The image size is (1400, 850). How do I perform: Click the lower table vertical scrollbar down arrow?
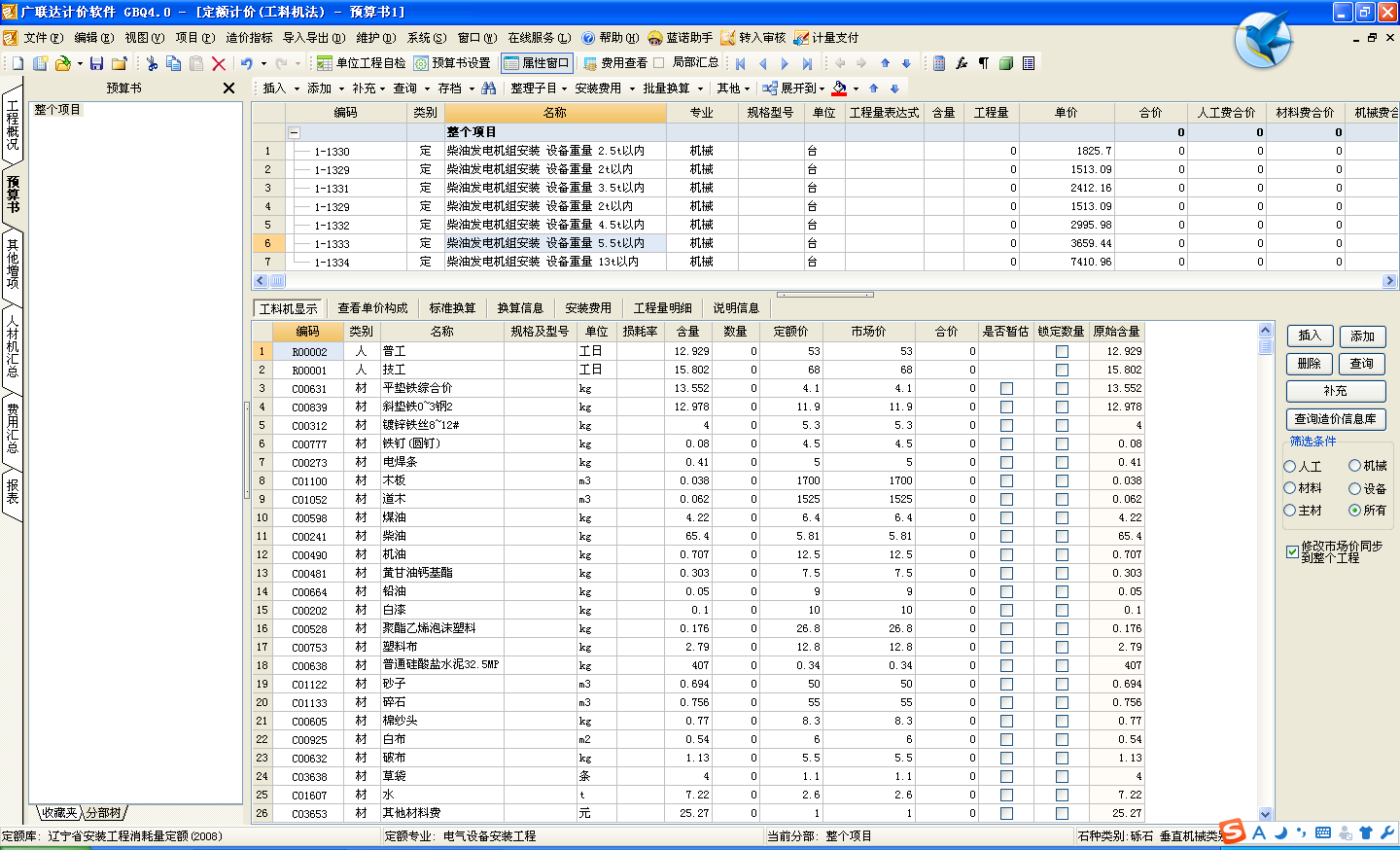[x=1265, y=814]
